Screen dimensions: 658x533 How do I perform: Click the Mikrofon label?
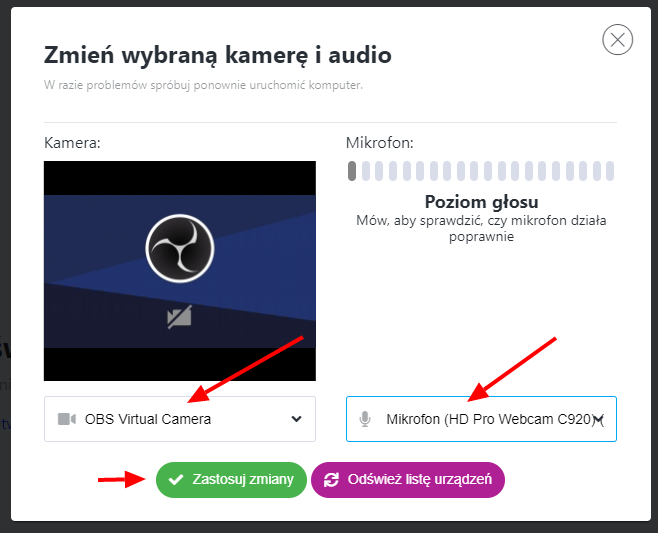(x=380, y=143)
